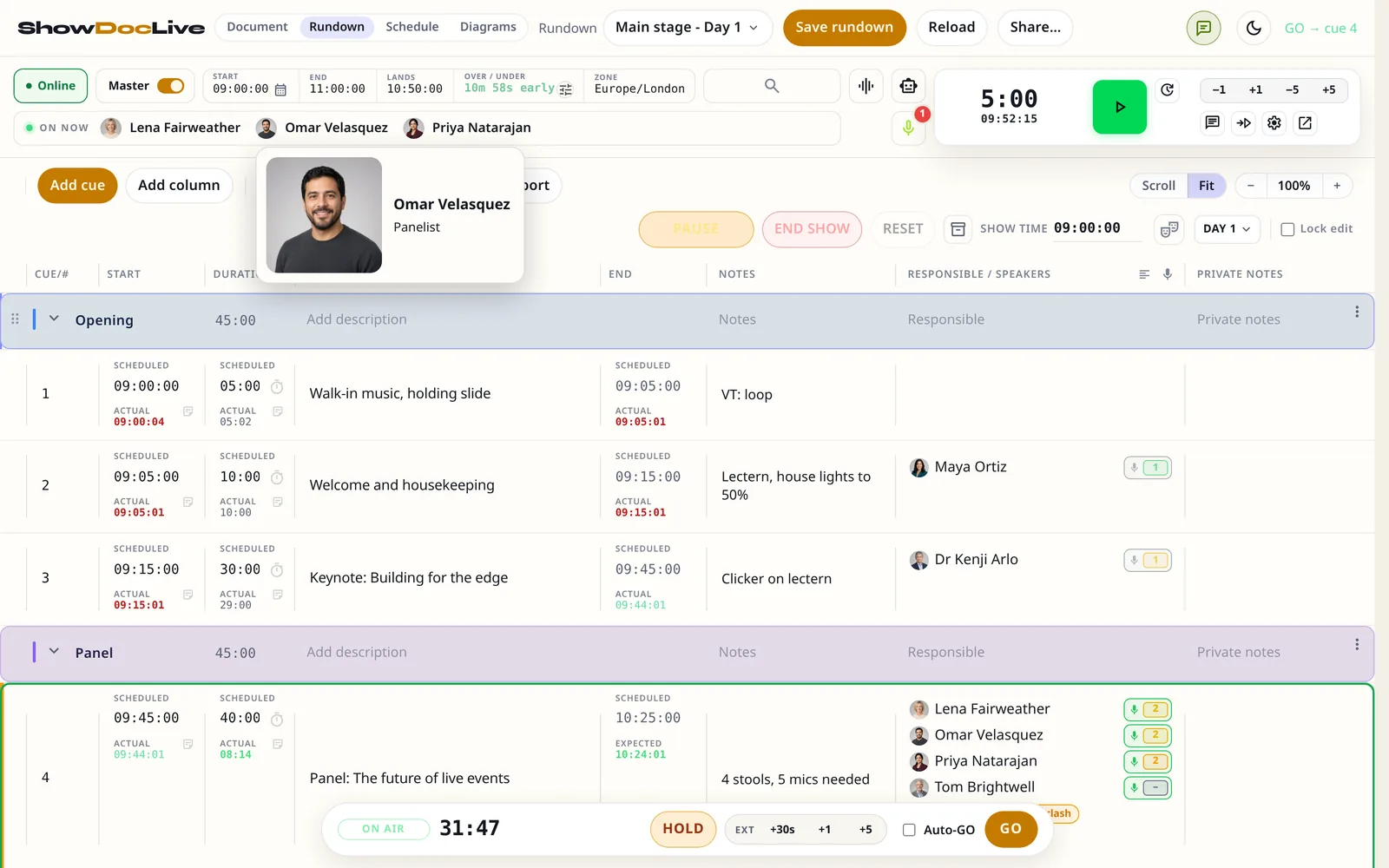Switch to the Schedule tab
The height and width of the screenshot is (868, 1389).
[411, 27]
